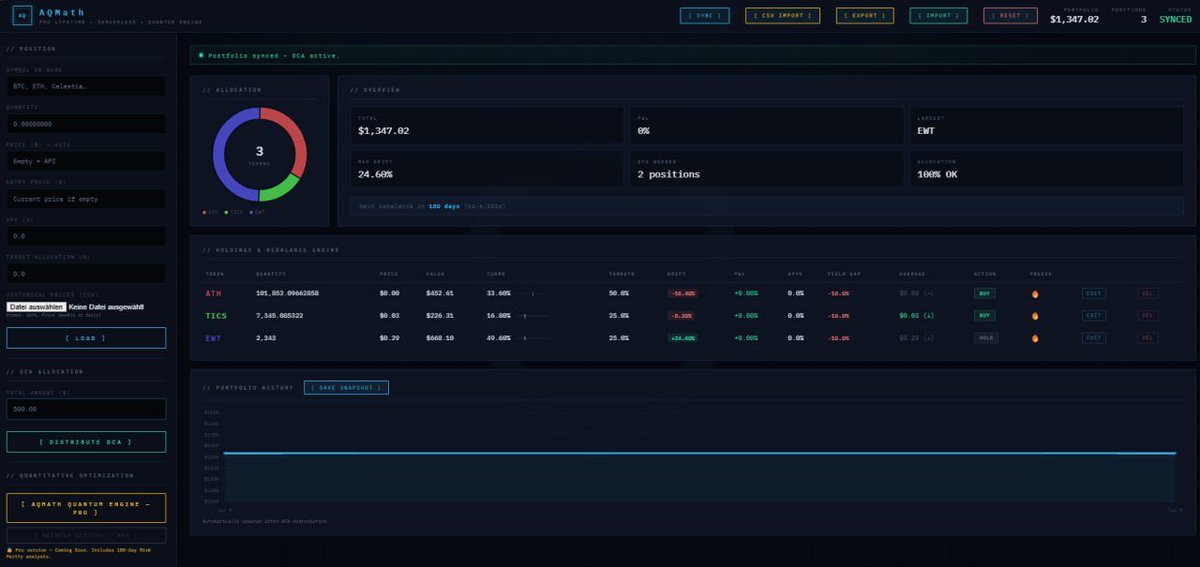1200x567 pixels.
Task: Click DCA Needed '2 positions' card
Action: pyautogui.click(x=767, y=169)
